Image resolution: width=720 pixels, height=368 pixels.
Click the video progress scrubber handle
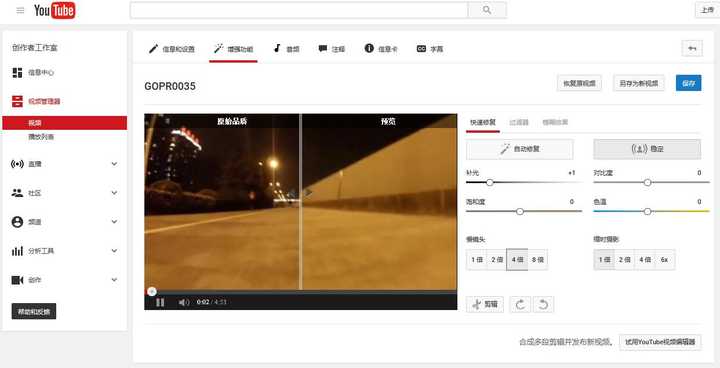152,291
